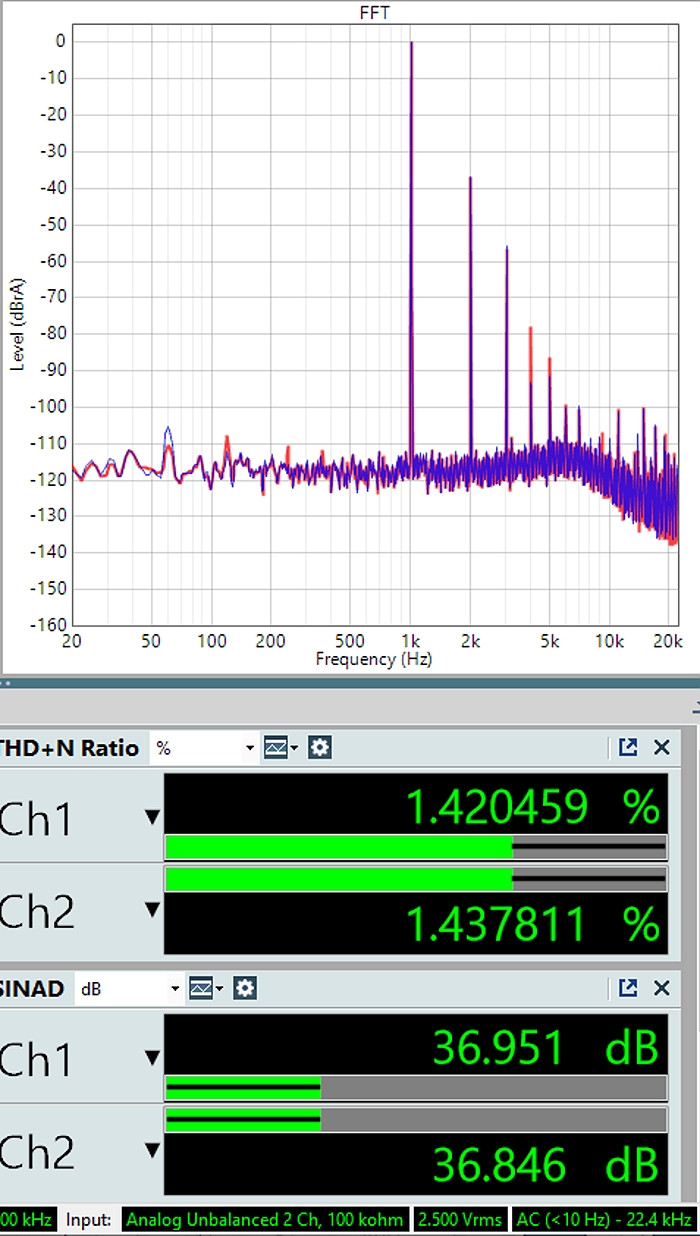Open THD+N Ratio settings gear
The height and width of the screenshot is (1236, 700).
coord(319,747)
